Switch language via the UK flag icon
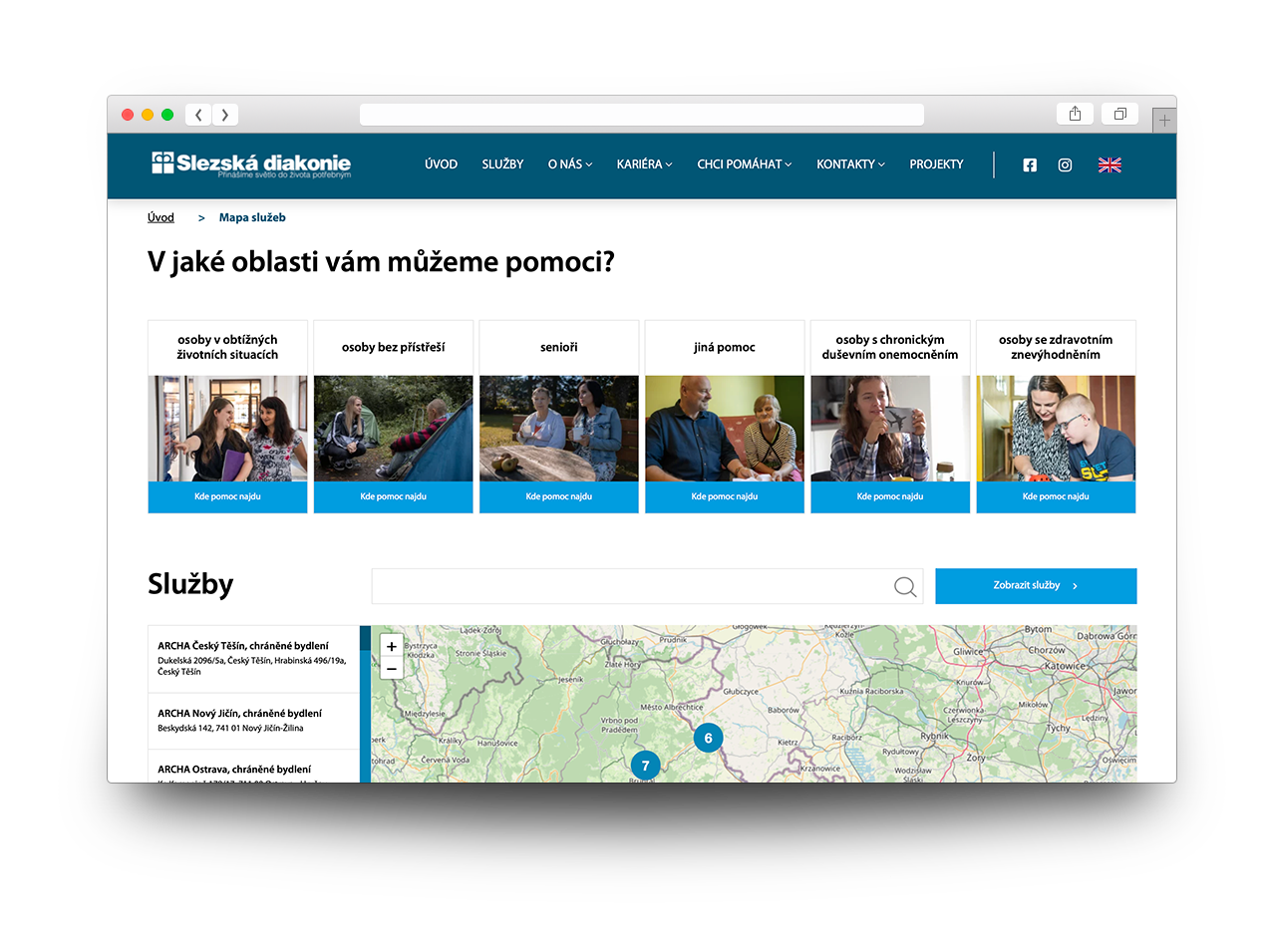1269x952 pixels. [1110, 165]
